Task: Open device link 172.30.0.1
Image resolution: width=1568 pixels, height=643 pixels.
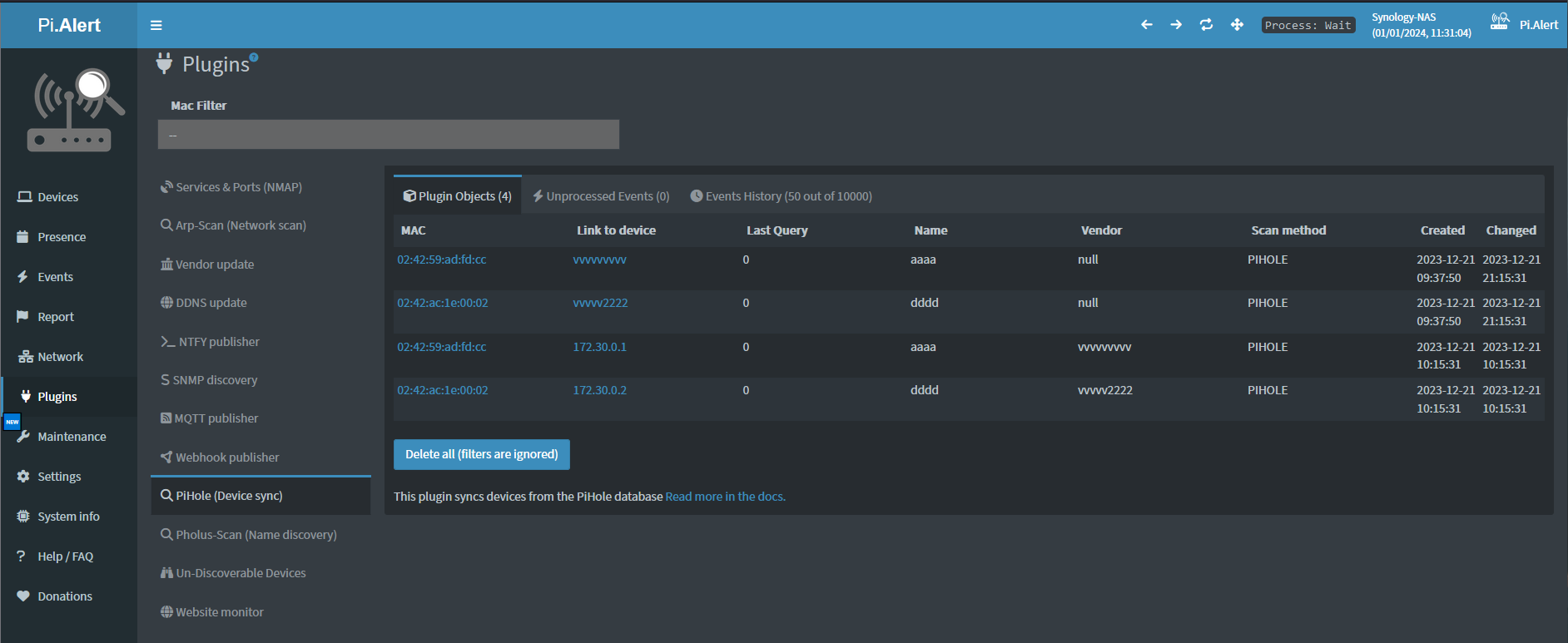Action: (599, 347)
